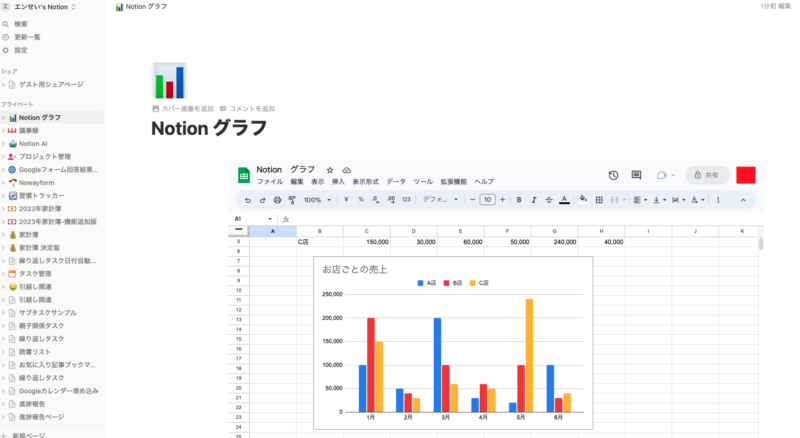The width and height of the screenshot is (800, 438).
Task: Increase font size with plus button
Action: 502,200
